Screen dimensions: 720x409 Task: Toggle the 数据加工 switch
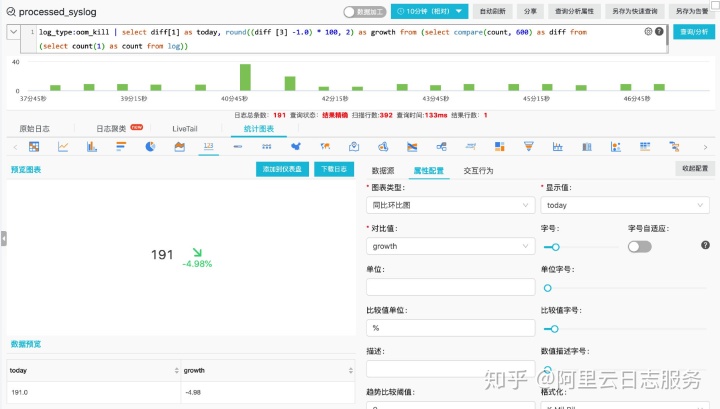[x=364, y=11]
